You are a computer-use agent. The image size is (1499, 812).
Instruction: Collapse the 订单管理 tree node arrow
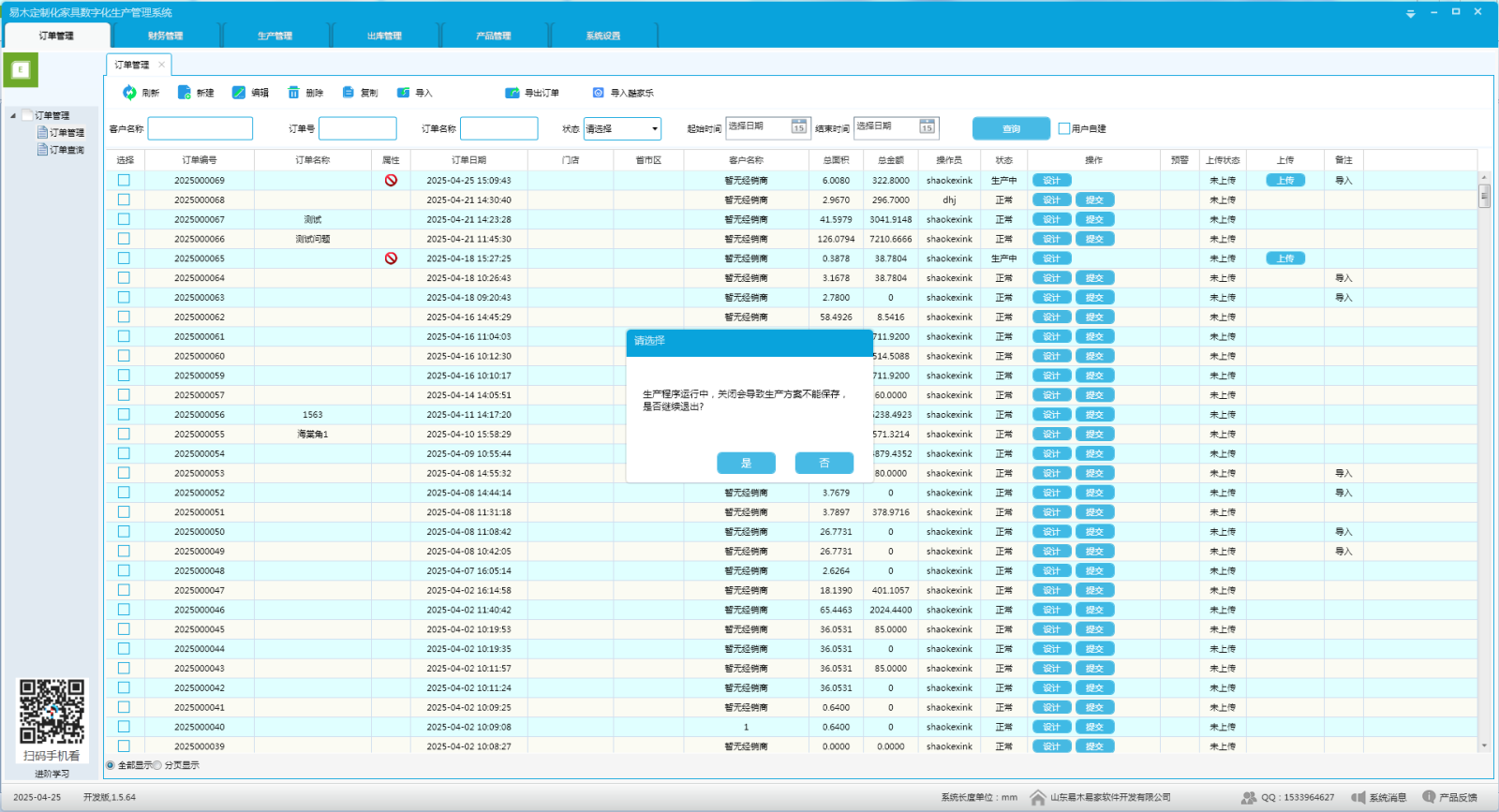coord(13,115)
